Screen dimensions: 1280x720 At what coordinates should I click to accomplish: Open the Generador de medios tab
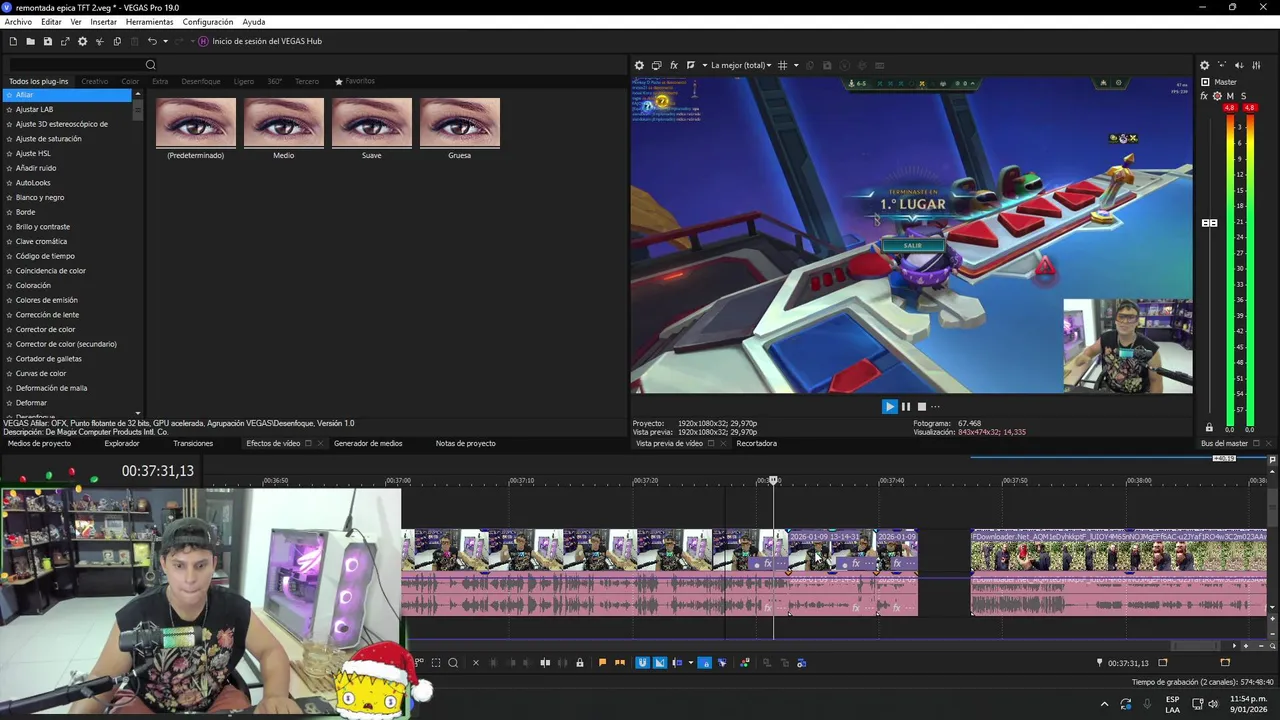(x=368, y=443)
